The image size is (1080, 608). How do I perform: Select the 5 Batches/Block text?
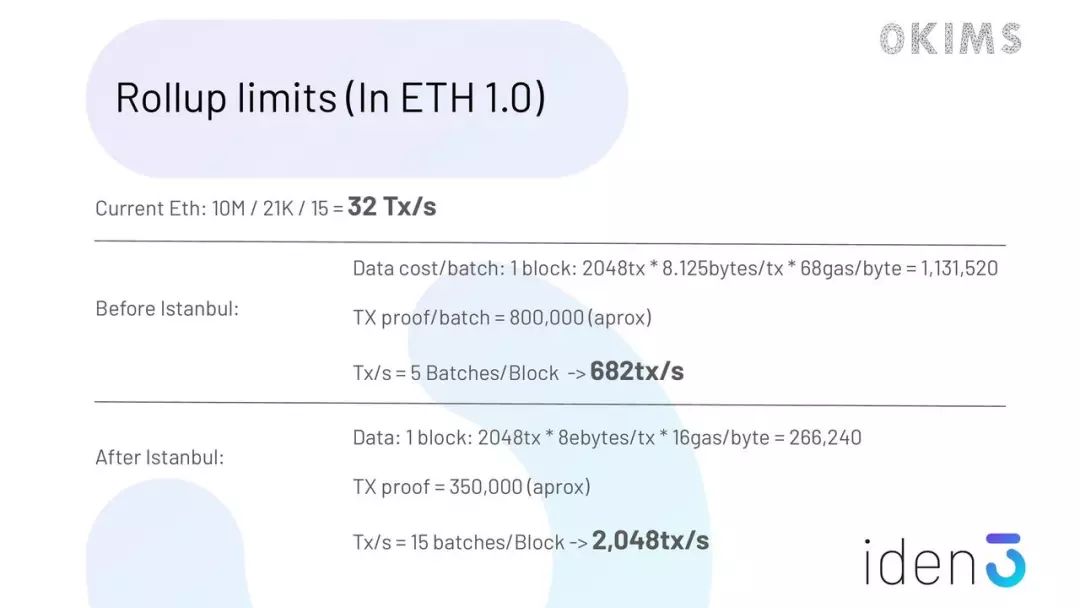(x=484, y=373)
